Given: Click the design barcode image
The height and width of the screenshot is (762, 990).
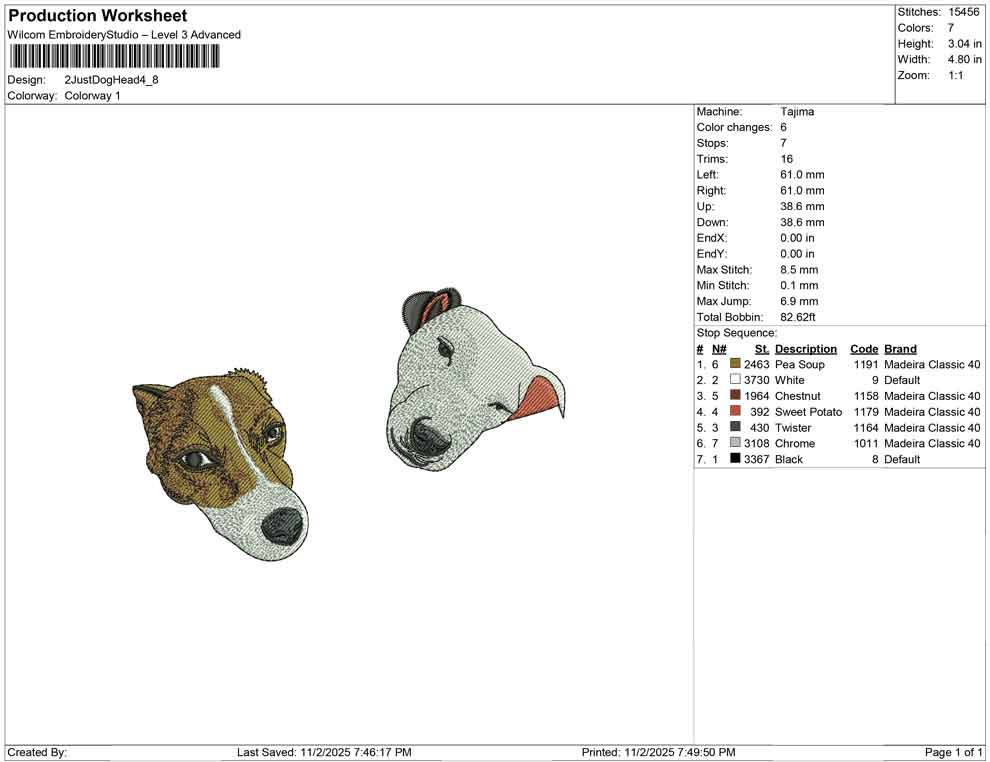Looking at the screenshot, I should [x=114, y=57].
